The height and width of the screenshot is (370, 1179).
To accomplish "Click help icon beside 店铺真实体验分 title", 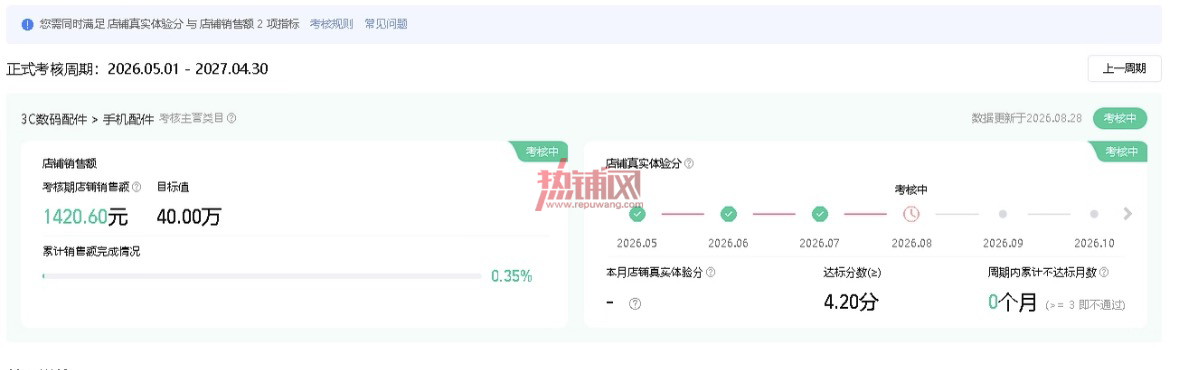I will (689, 163).
